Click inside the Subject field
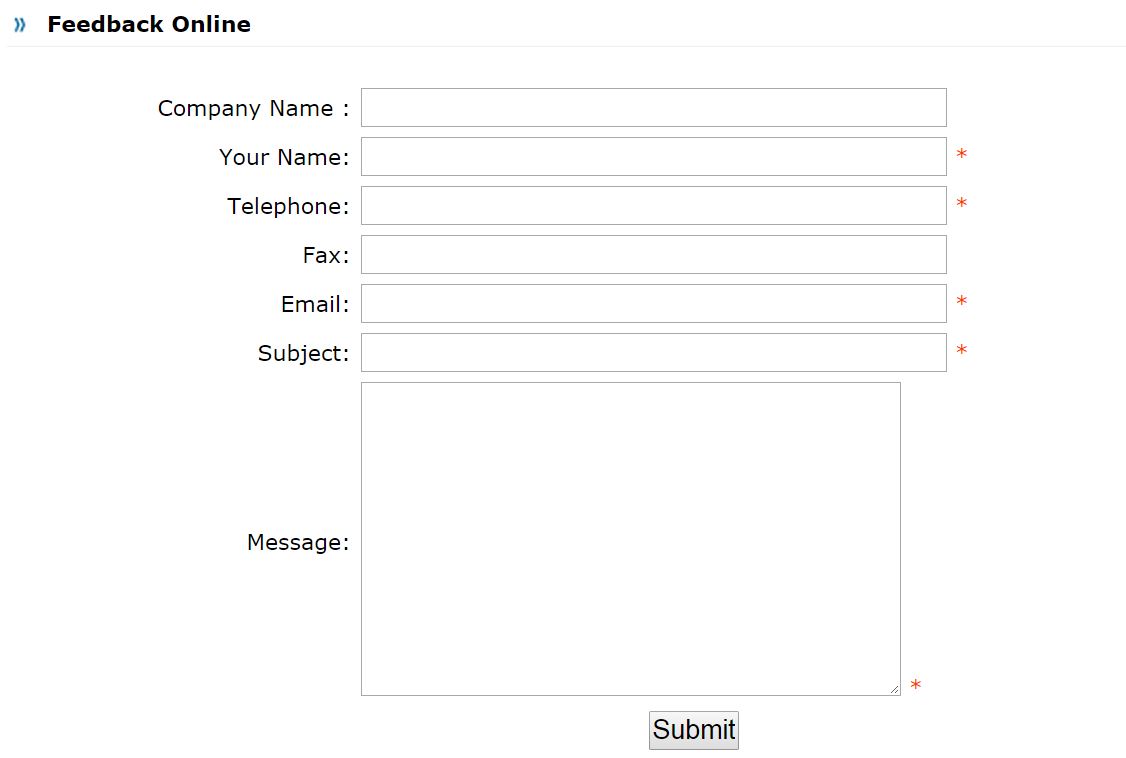 click(653, 352)
